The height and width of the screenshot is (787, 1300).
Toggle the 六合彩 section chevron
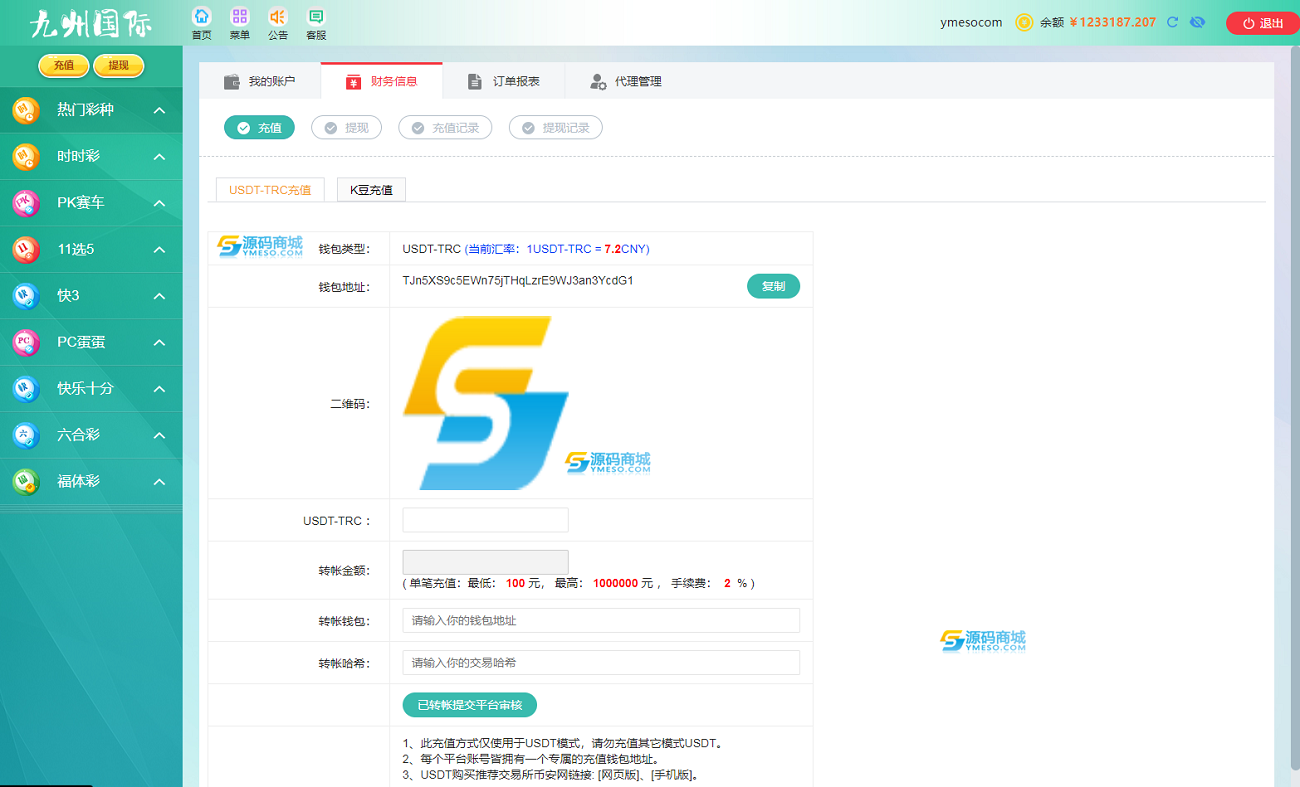(159, 435)
